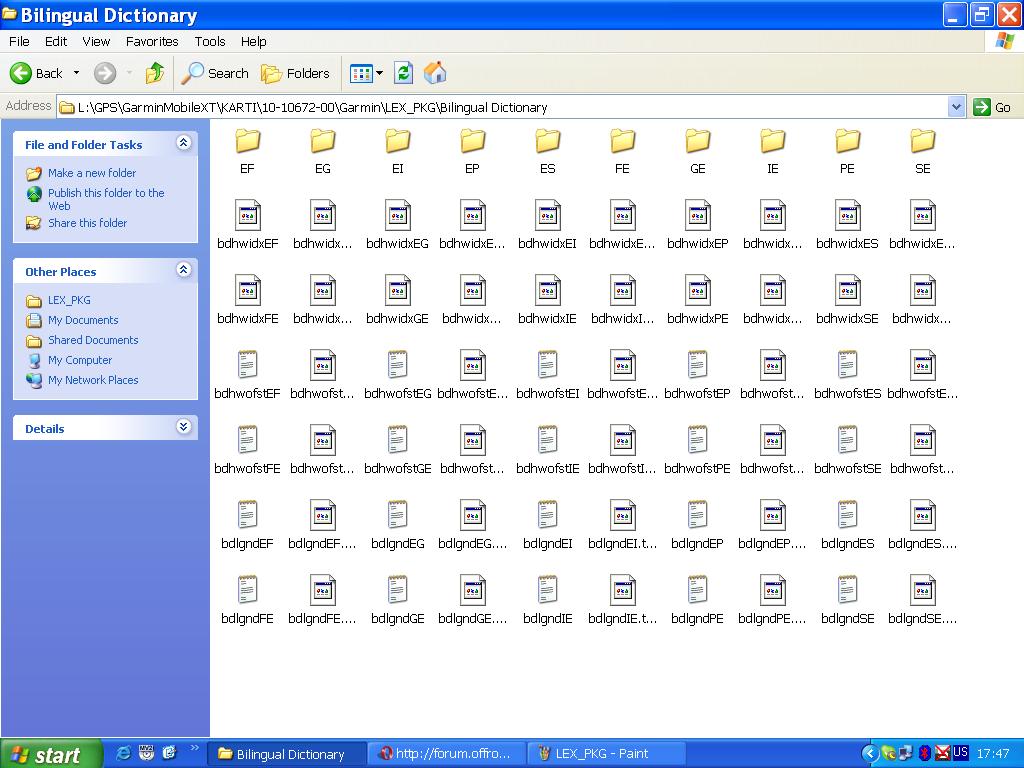Open the Favorites menu
1024x768 pixels.
[x=152, y=41]
